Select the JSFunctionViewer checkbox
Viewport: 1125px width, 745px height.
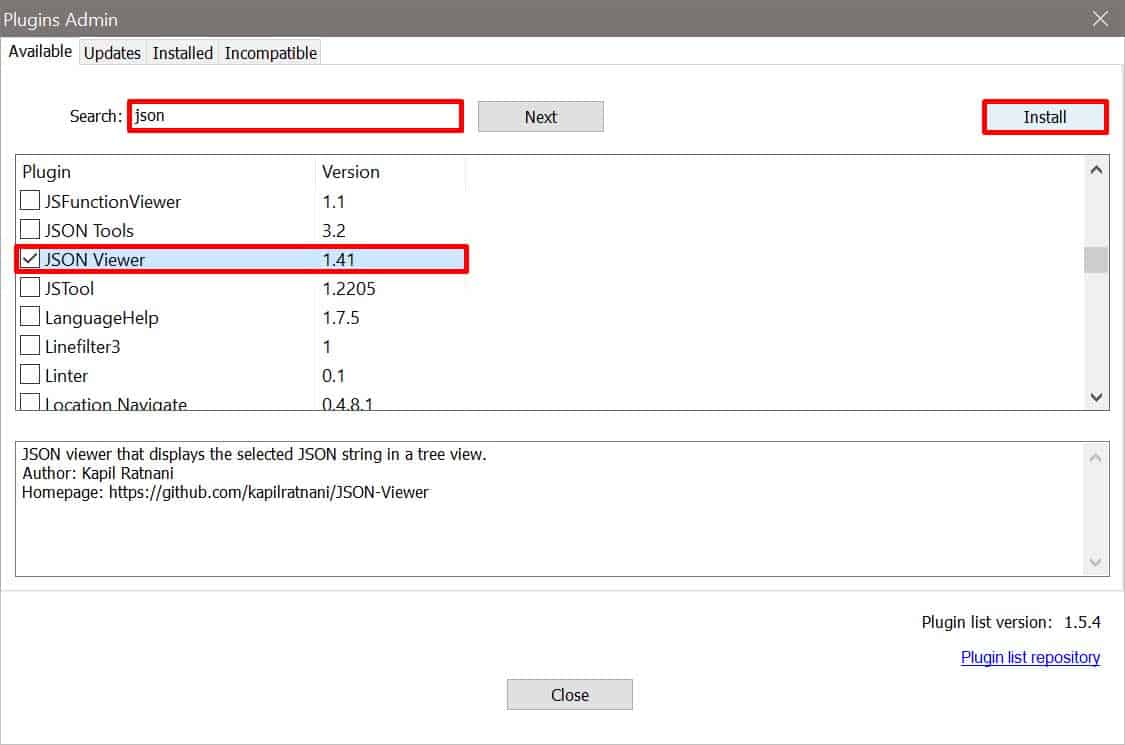(x=30, y=200)
